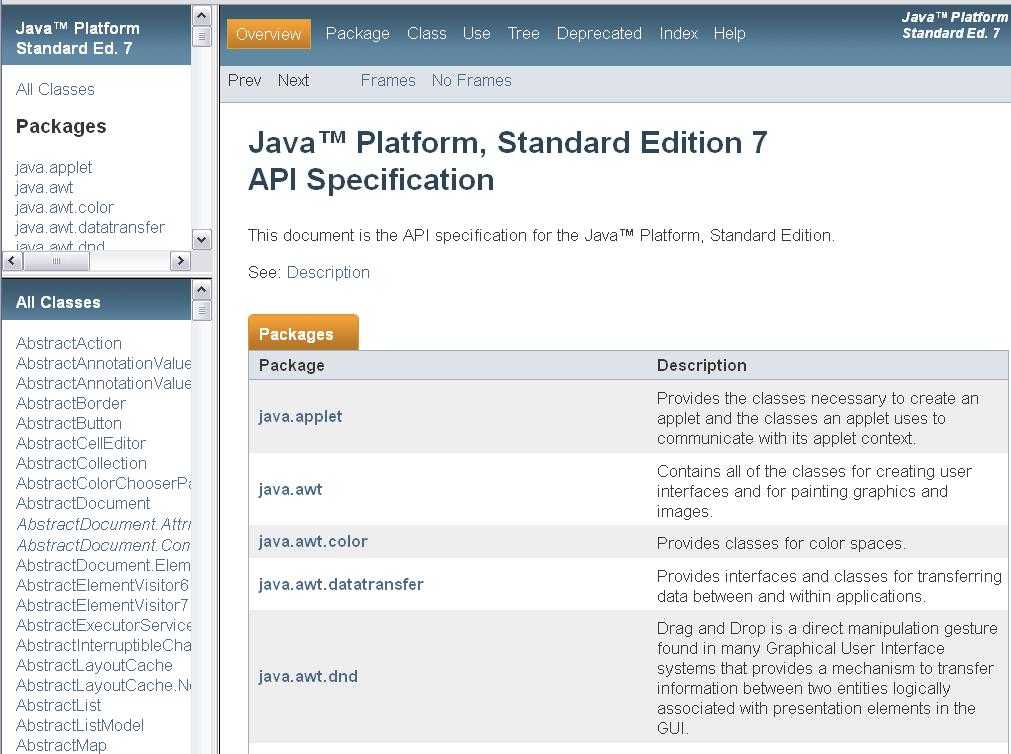Screen dimensions: 1011x754
Task: Click the 'Provides classes for color spaces.' description
Action: pos(781,543)
